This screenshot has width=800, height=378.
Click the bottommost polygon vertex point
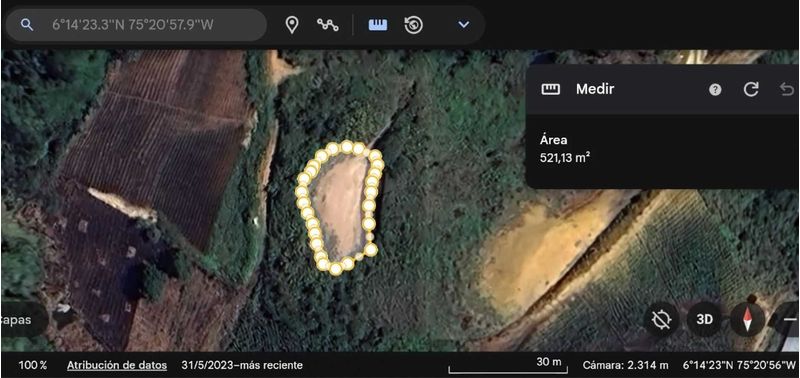click(335, 269)
